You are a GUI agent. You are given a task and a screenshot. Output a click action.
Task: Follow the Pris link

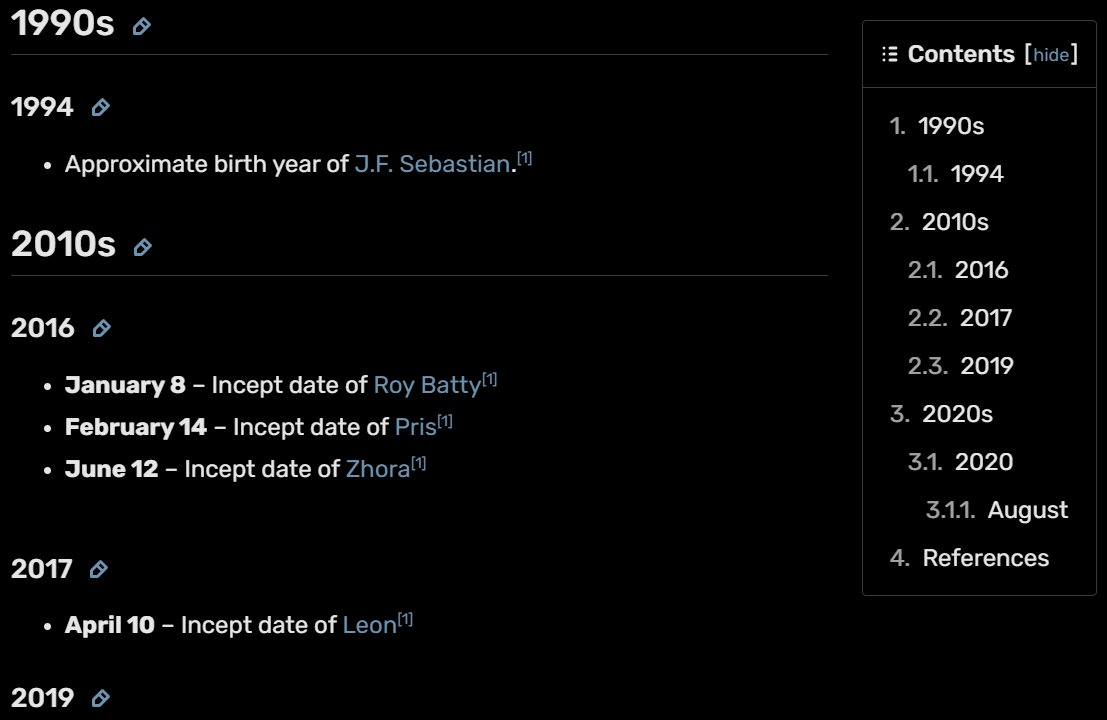415,427
